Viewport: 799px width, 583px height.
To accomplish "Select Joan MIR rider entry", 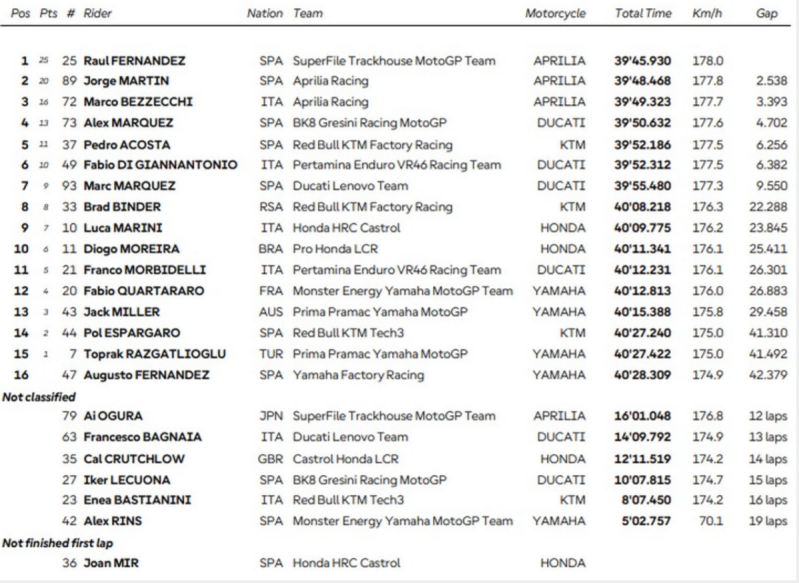I will [x=111, y=563].
